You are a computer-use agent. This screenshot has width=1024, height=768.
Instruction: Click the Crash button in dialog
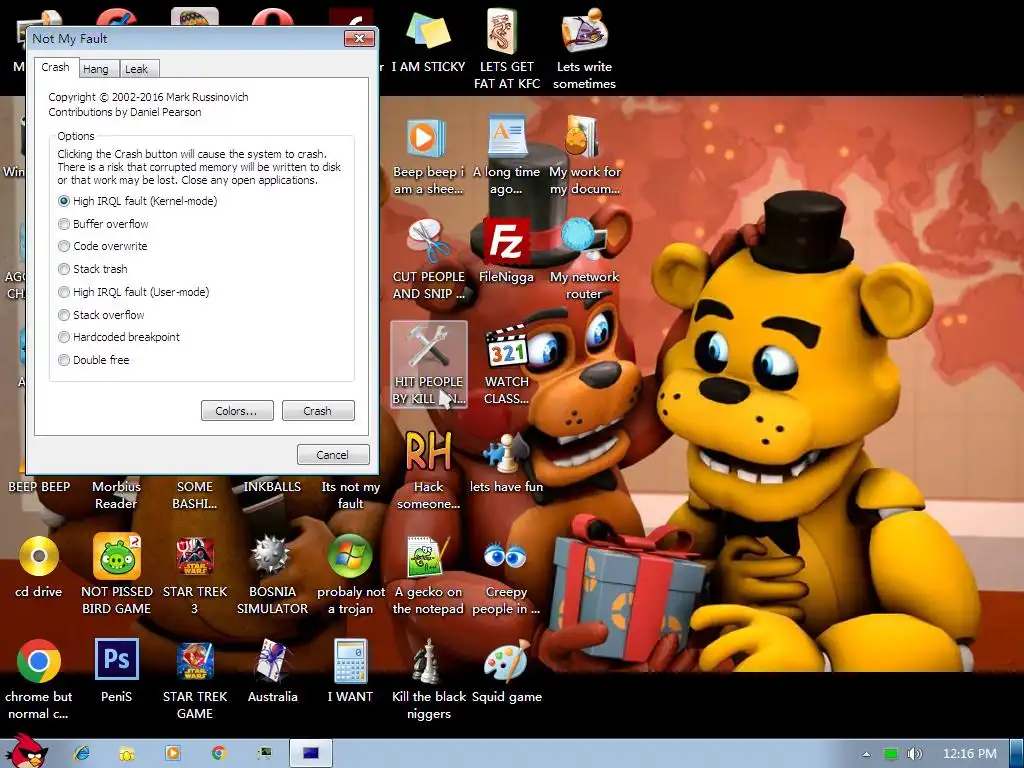click(318, 411)
